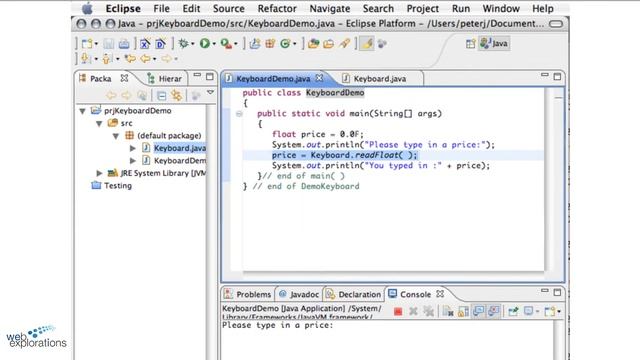Click the New Java Project icon

point(255,43)
